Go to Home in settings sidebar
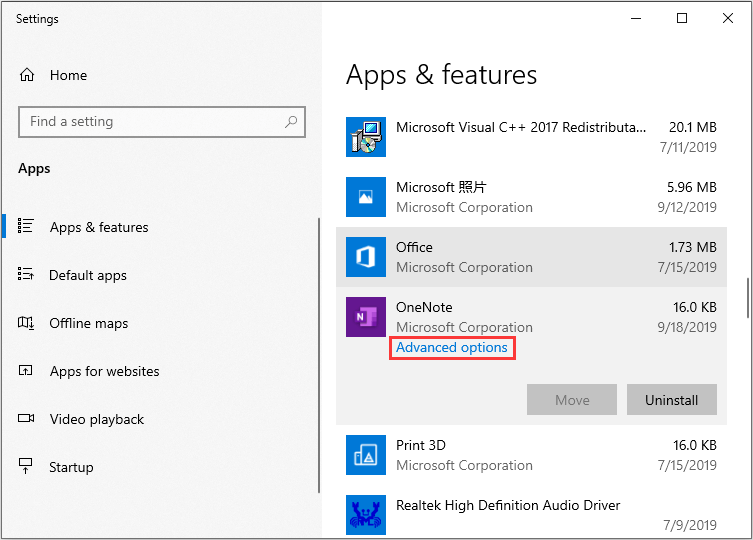This screenshot has height=540, width=753. pyautogui.click(x=68, y=75)
